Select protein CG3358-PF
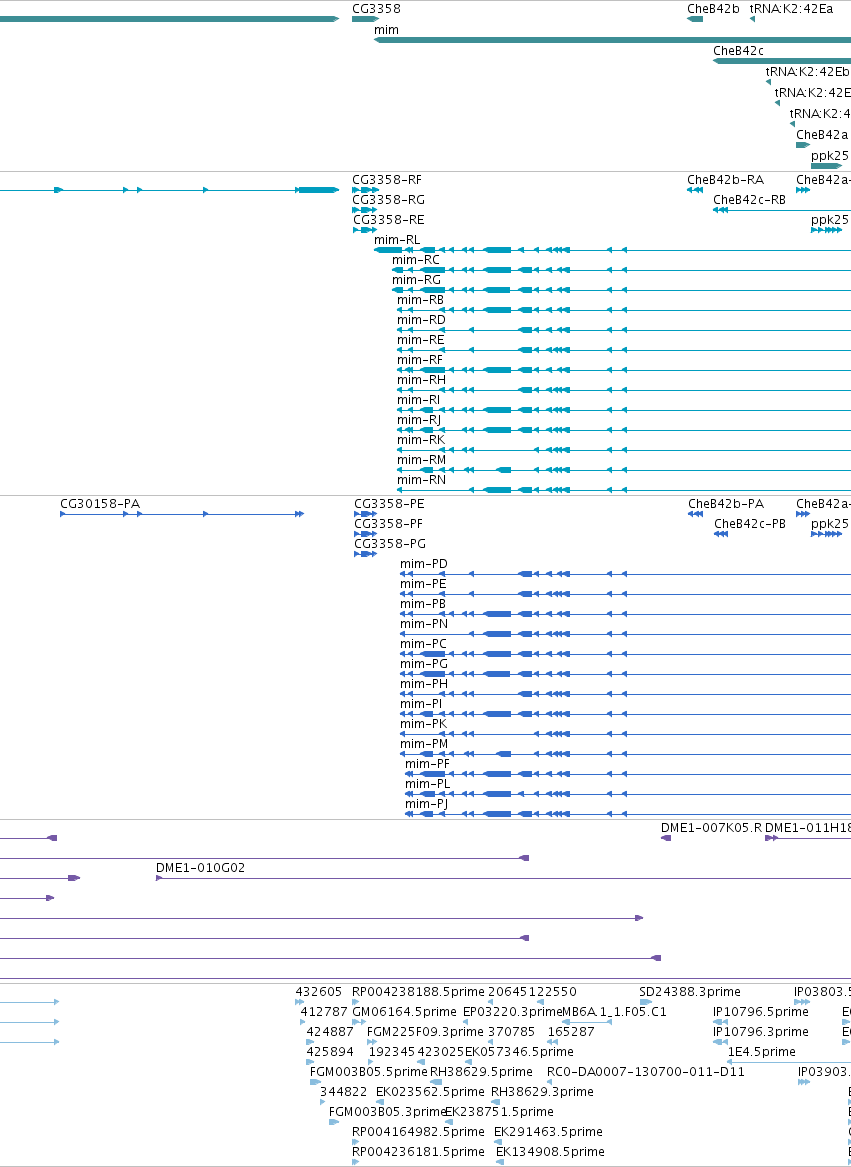This screenshot has height=1167, width=851. pyautogui.click(x=389, y=524)
